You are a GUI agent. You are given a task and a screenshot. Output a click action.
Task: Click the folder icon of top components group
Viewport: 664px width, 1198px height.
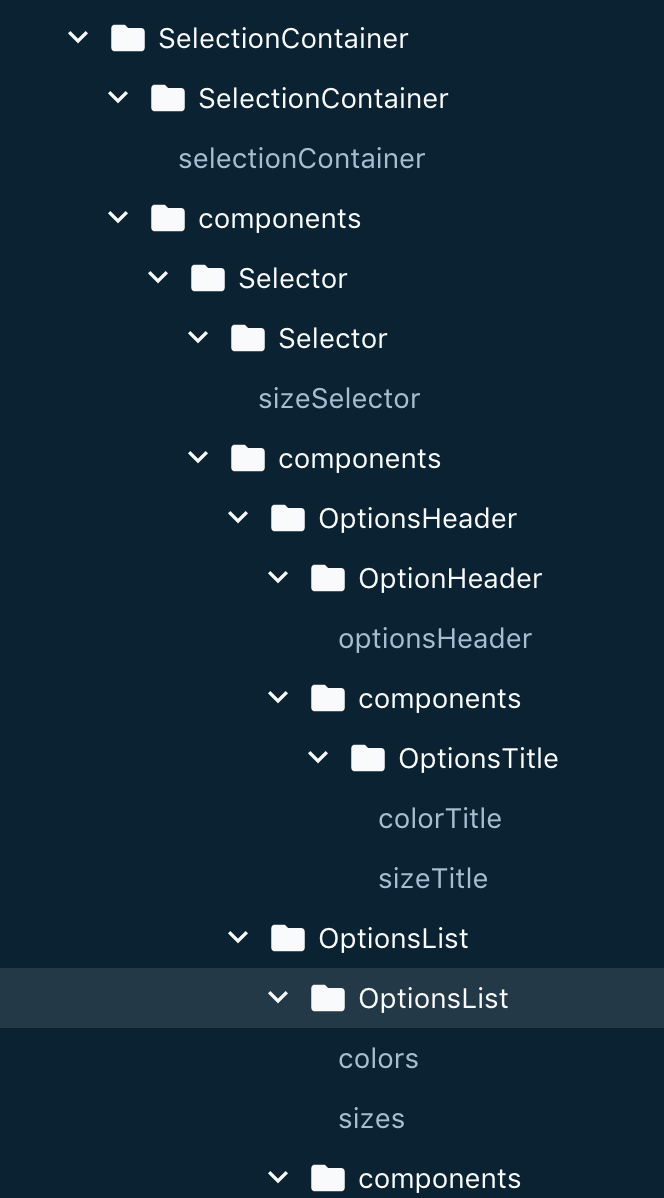pos(168,218)
